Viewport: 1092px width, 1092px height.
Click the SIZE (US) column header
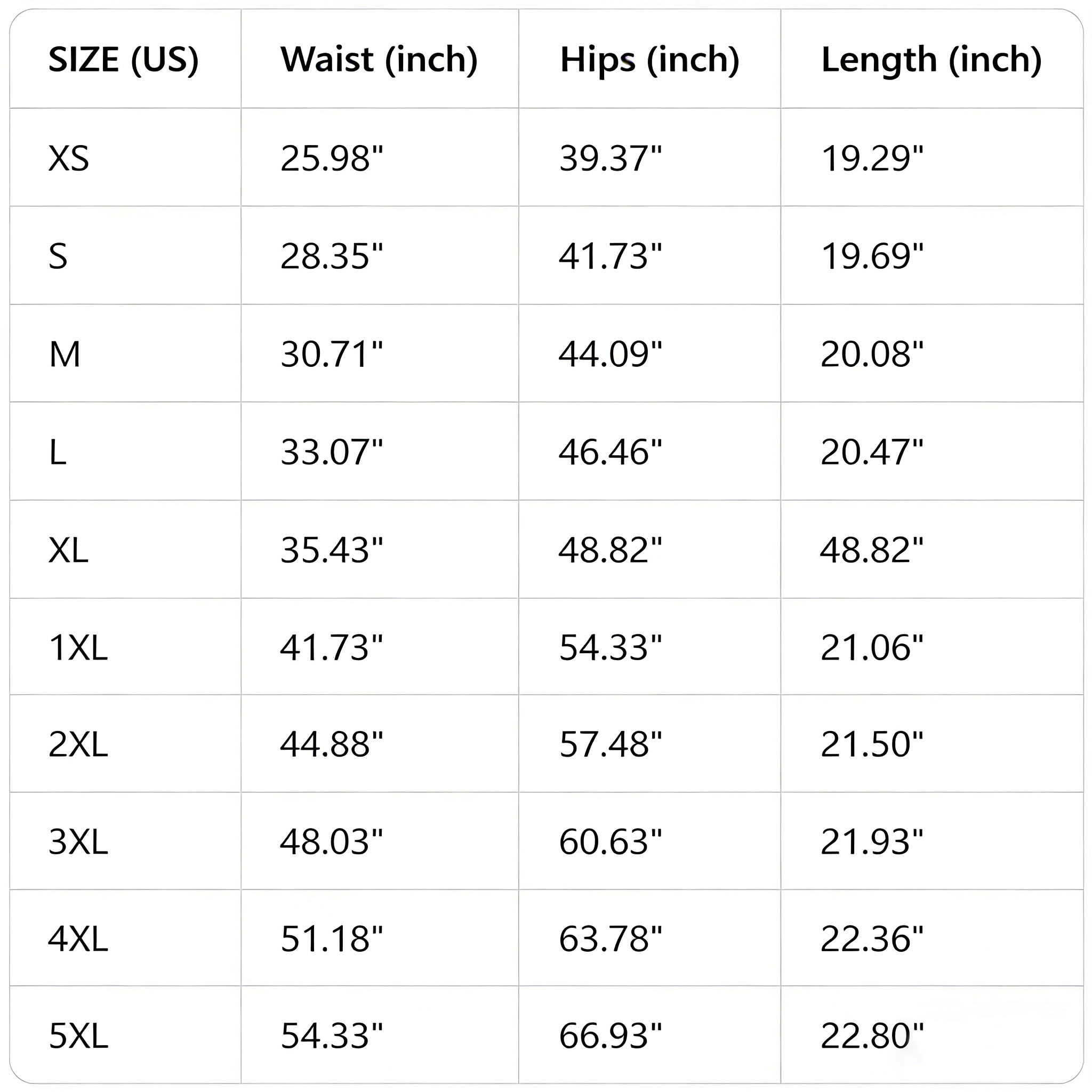(123, 59)
